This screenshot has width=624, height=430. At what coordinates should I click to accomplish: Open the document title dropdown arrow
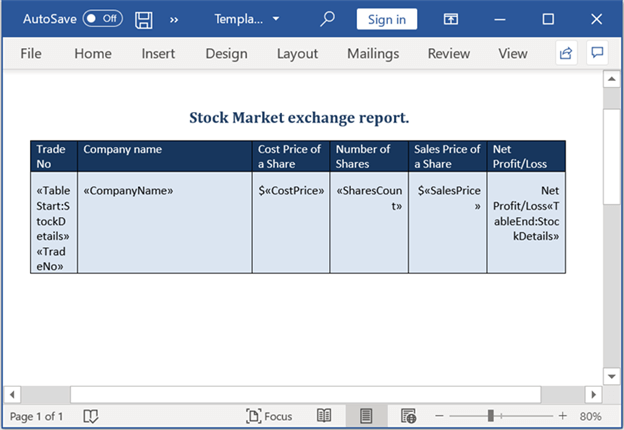(x=276, y=19)
